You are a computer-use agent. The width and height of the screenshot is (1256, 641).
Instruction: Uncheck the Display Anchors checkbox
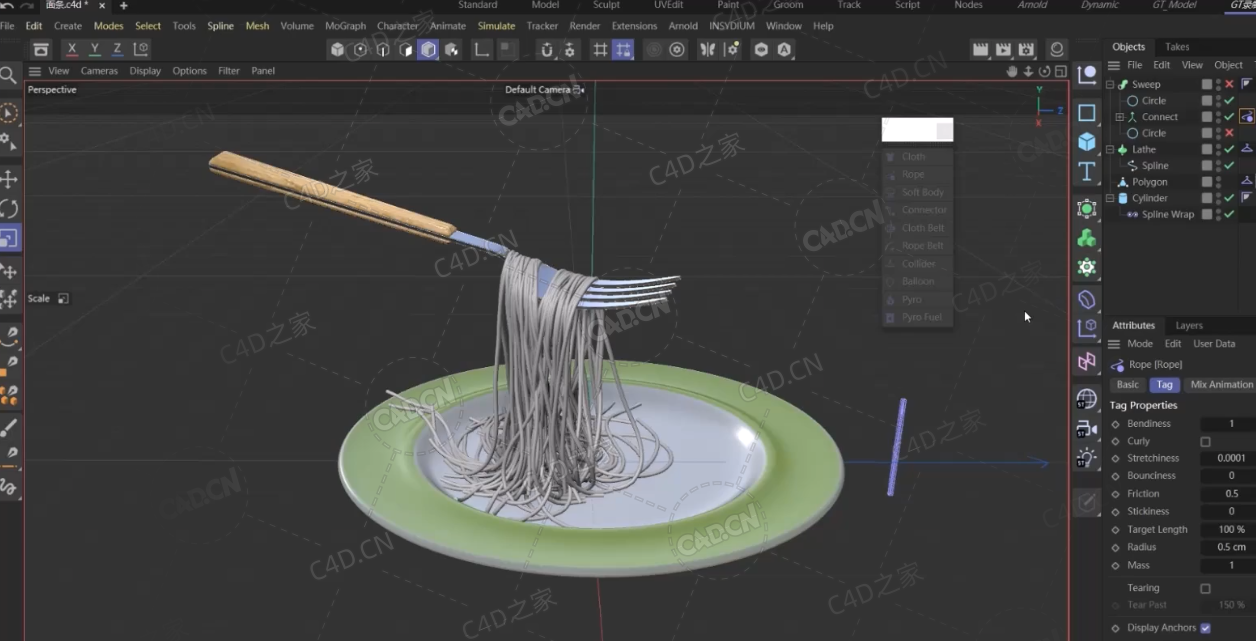tap(1205, 627)
